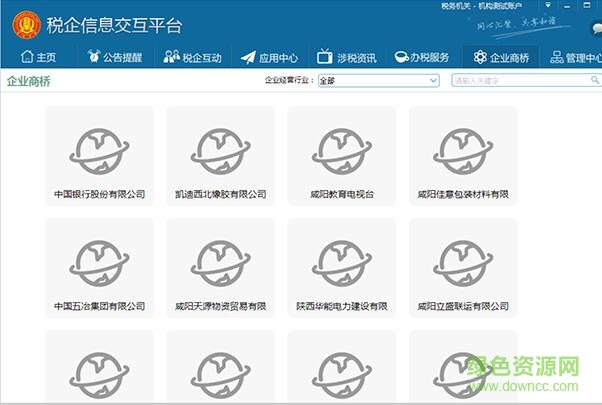Click globe icon of 咸阳立盛联运有限公司
The image size is (602, 405).
[x=463, y=263]
